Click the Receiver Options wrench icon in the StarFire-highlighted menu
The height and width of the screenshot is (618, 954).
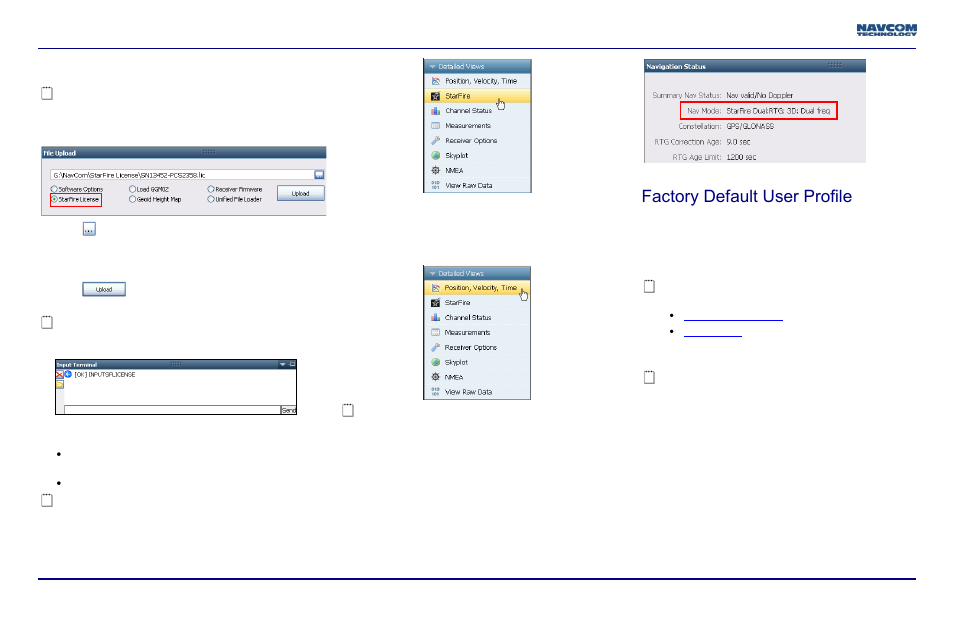click(436, 141)
